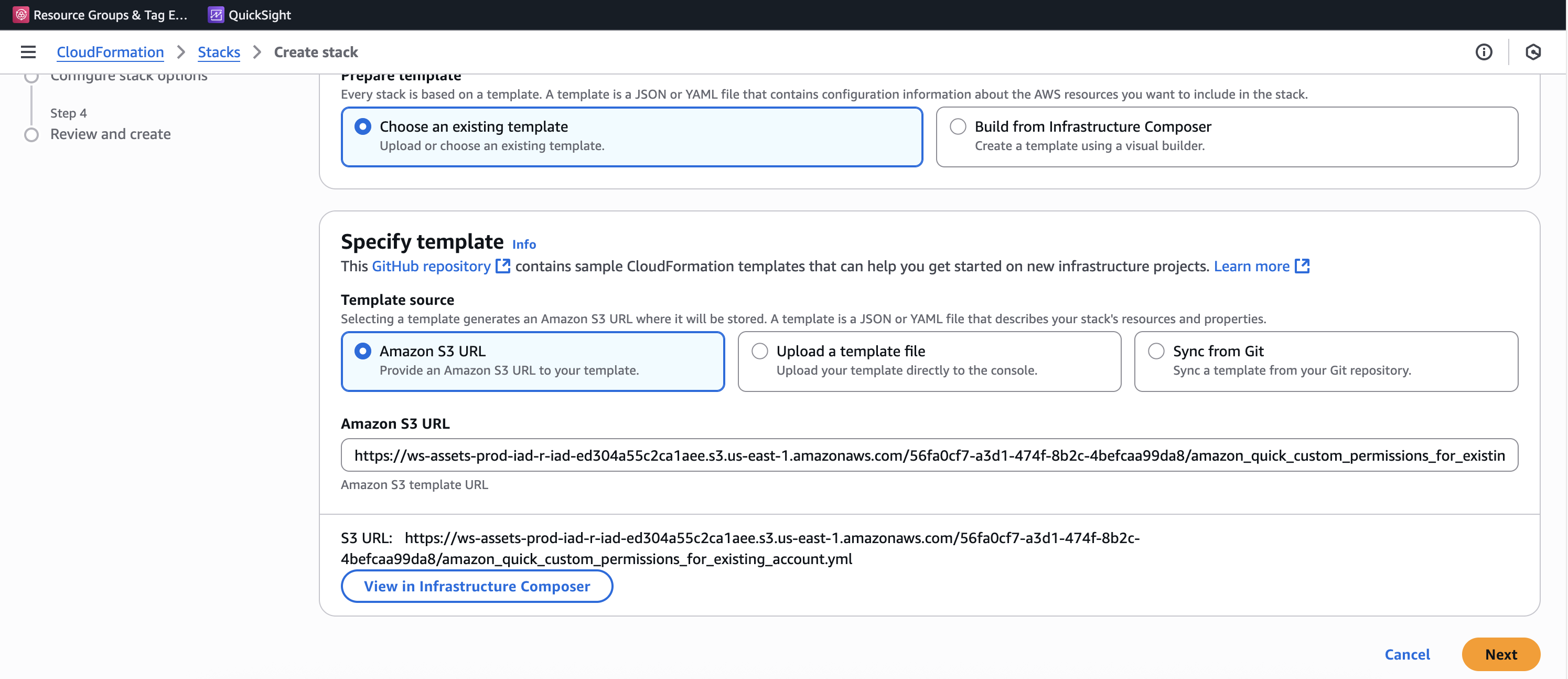This screenshot has width=1568, height=679.
Task: Select Choose an existing template radio option
Action: tap(363, 126)
